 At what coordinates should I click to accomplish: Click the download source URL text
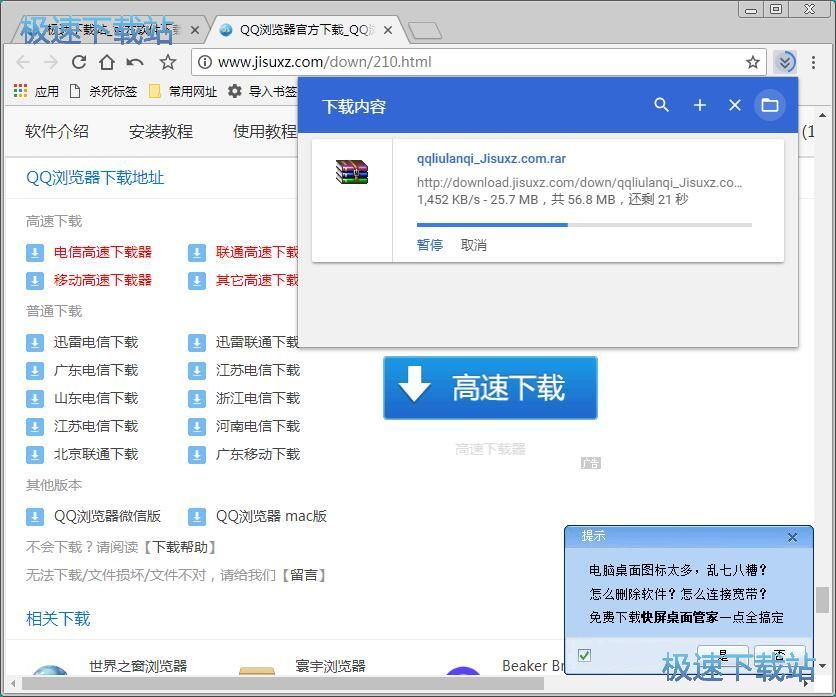(579, 182)
